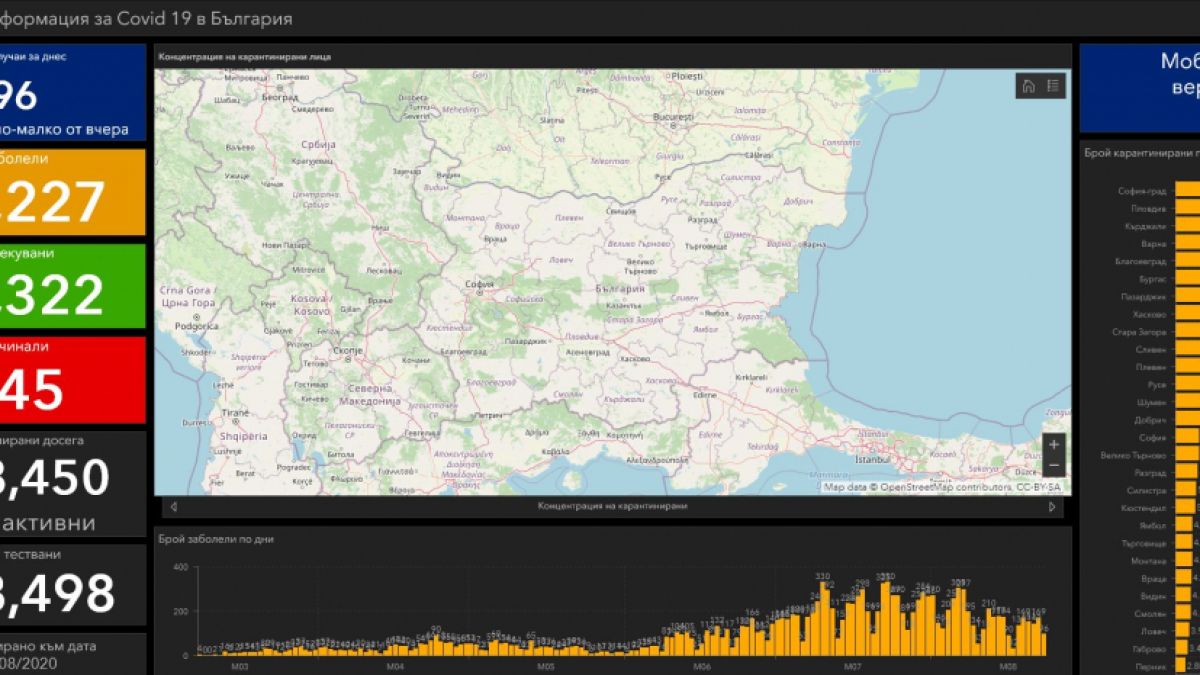Image resolution: width=1200 pixels, height=675 pixels.
Task: Open the map legend list icon
Action: click(x=1053, y=86)
